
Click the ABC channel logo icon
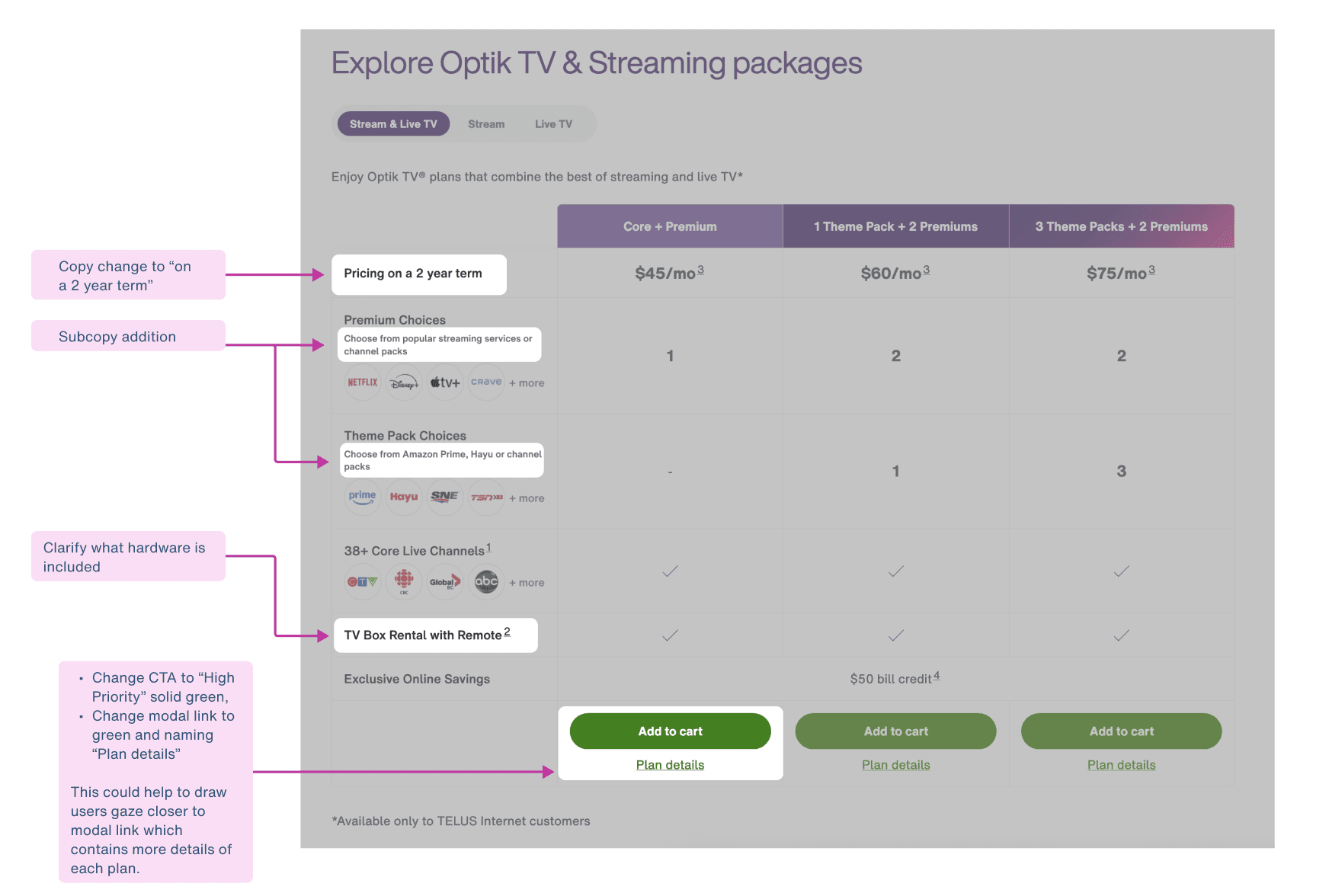486,582
